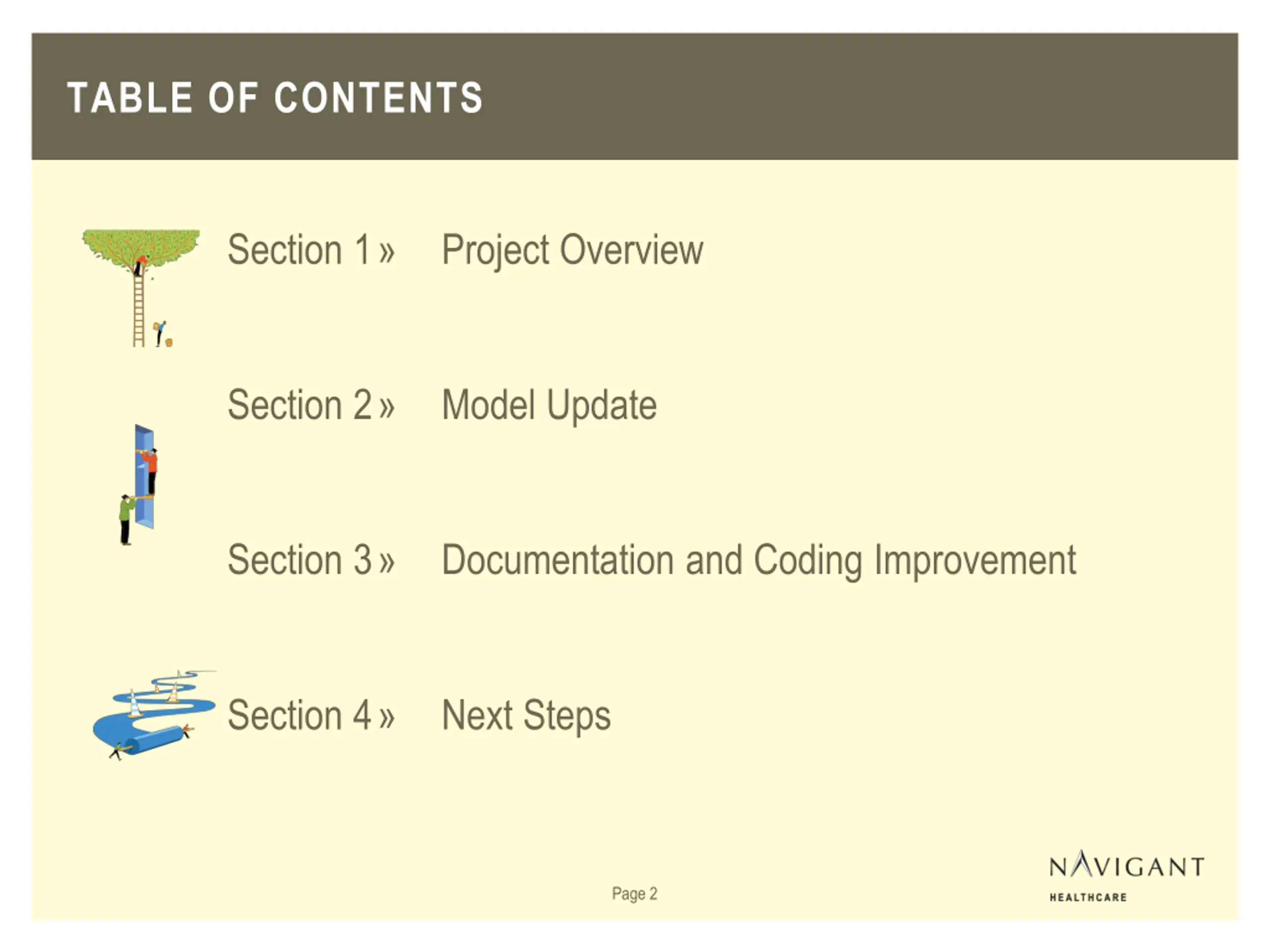Open the Project Overview entry
1270x952 pixels.
(x=572, y=251)
